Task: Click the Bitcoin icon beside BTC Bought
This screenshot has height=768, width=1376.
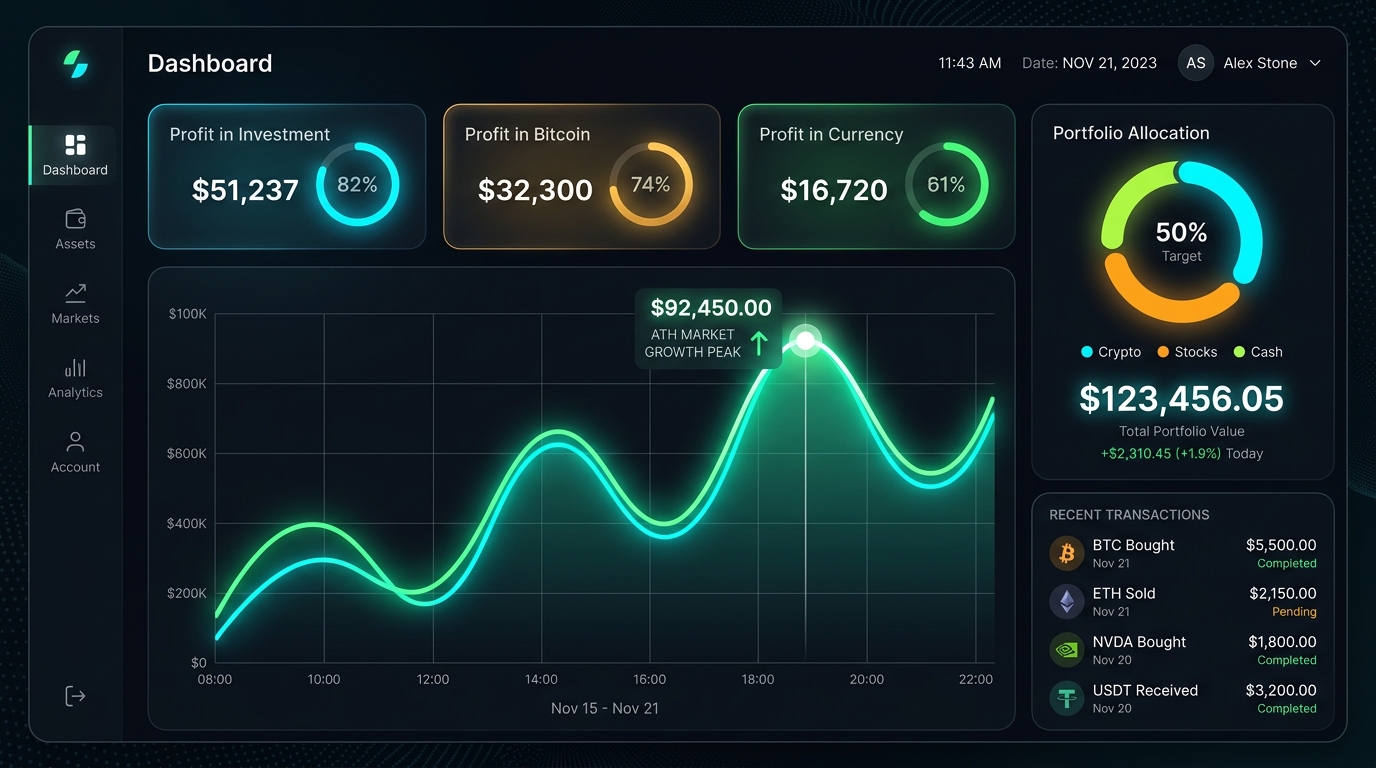Action: 1067,553
